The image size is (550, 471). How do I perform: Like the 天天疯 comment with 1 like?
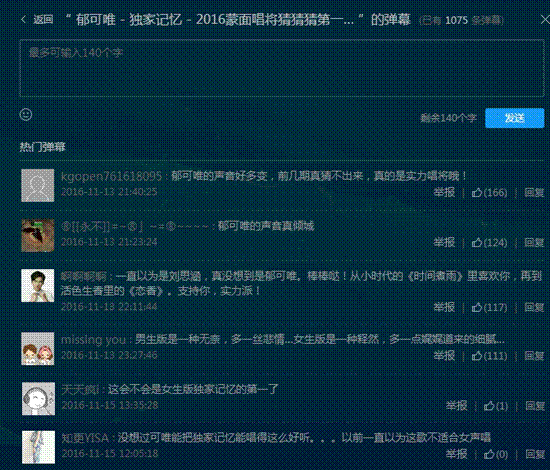496,406
